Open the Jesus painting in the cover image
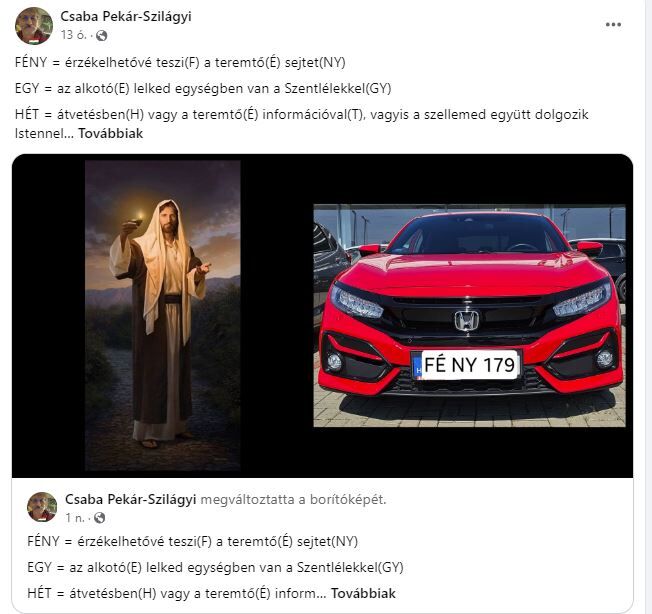652x614 pixels. 163,316
